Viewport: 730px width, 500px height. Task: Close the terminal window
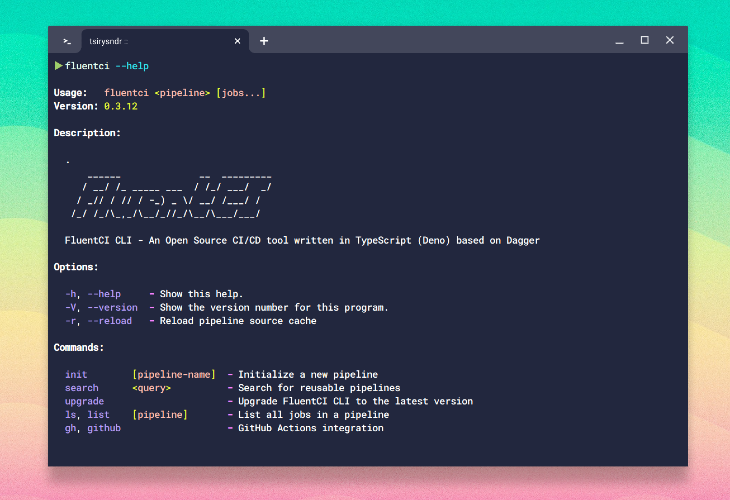coord(669,40)
